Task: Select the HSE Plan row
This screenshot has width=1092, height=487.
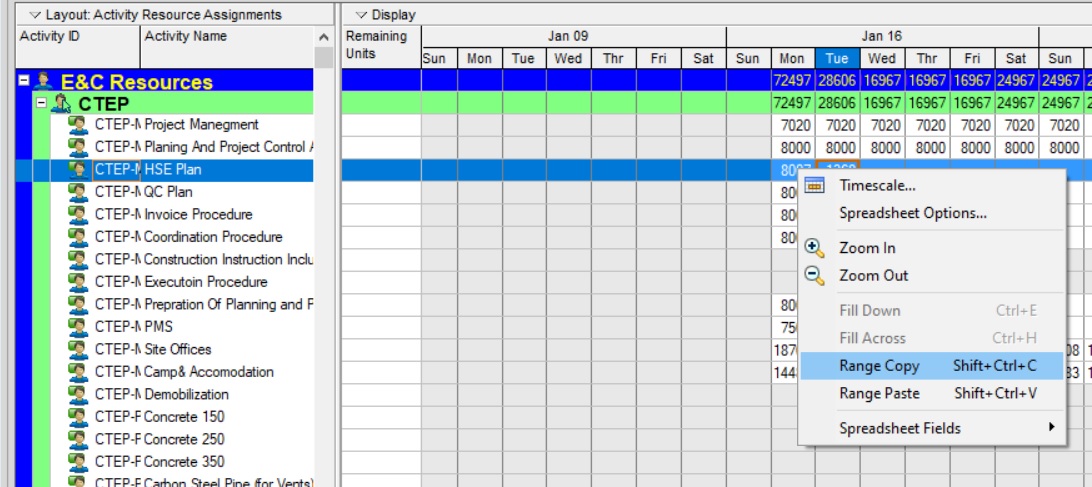Action: tap(165, 170)
